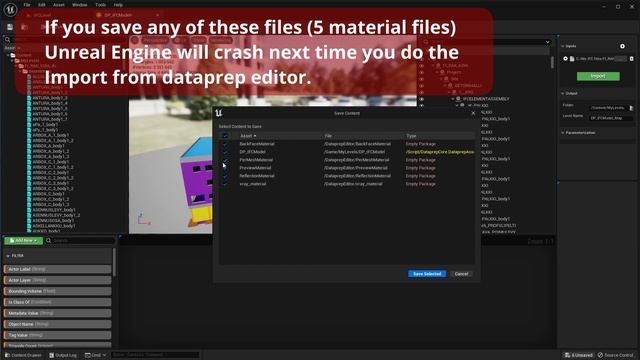Screen dimensions: 640x360
Task: Open the Tools menu
Action: click(100, 5)
